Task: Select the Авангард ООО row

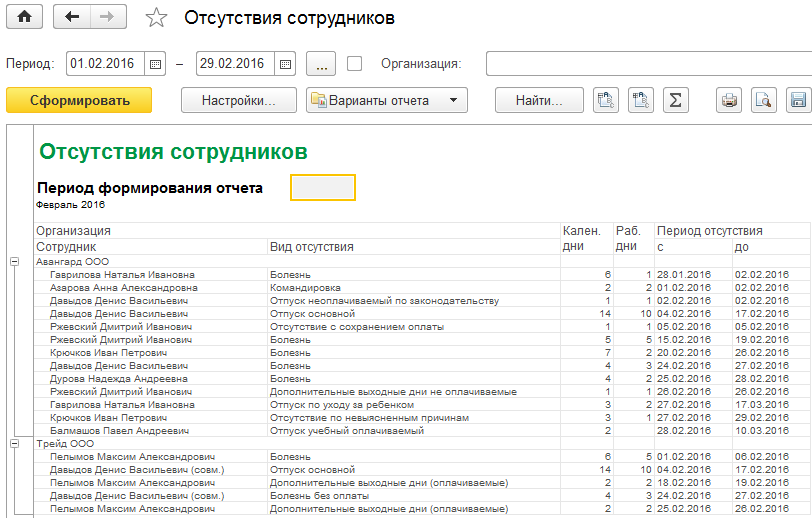Action: (x=297, y=262)
